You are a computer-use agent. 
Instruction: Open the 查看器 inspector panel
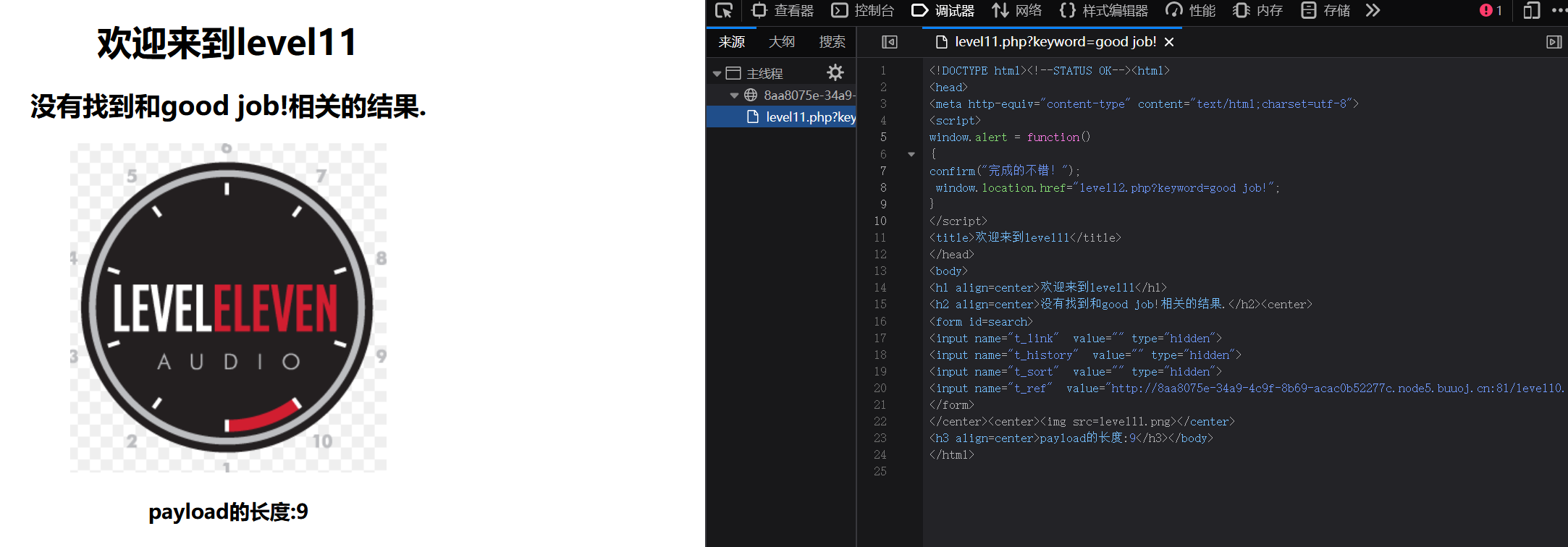783,11
